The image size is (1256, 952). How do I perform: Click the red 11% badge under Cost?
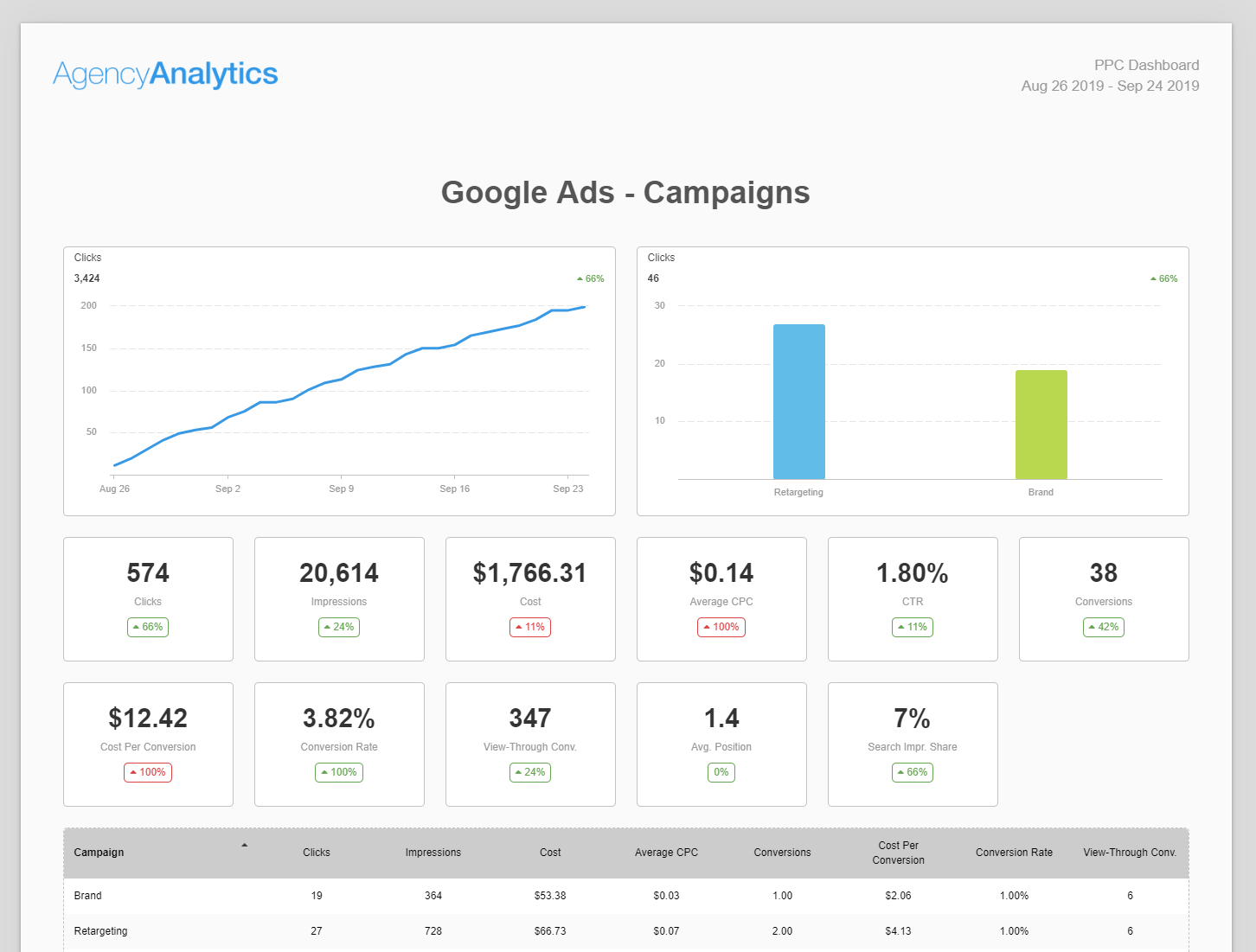(530, 627)
